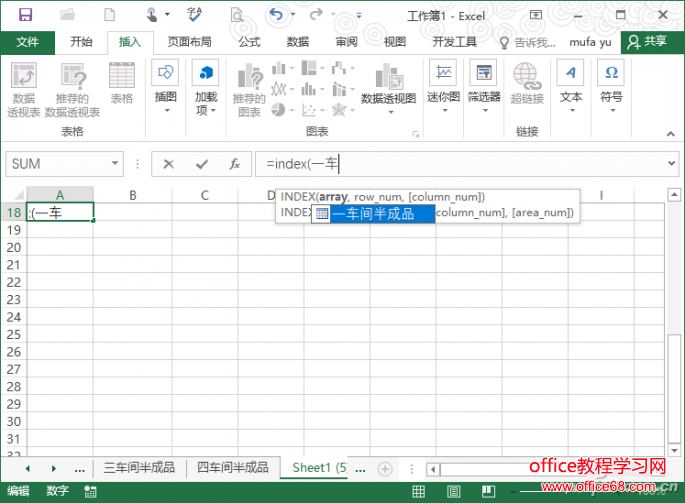The height and width of the screenshot is (503, 685).
Task: Cancel formula entry with X button
Action: pyautogui.click(x=169, y=164)
